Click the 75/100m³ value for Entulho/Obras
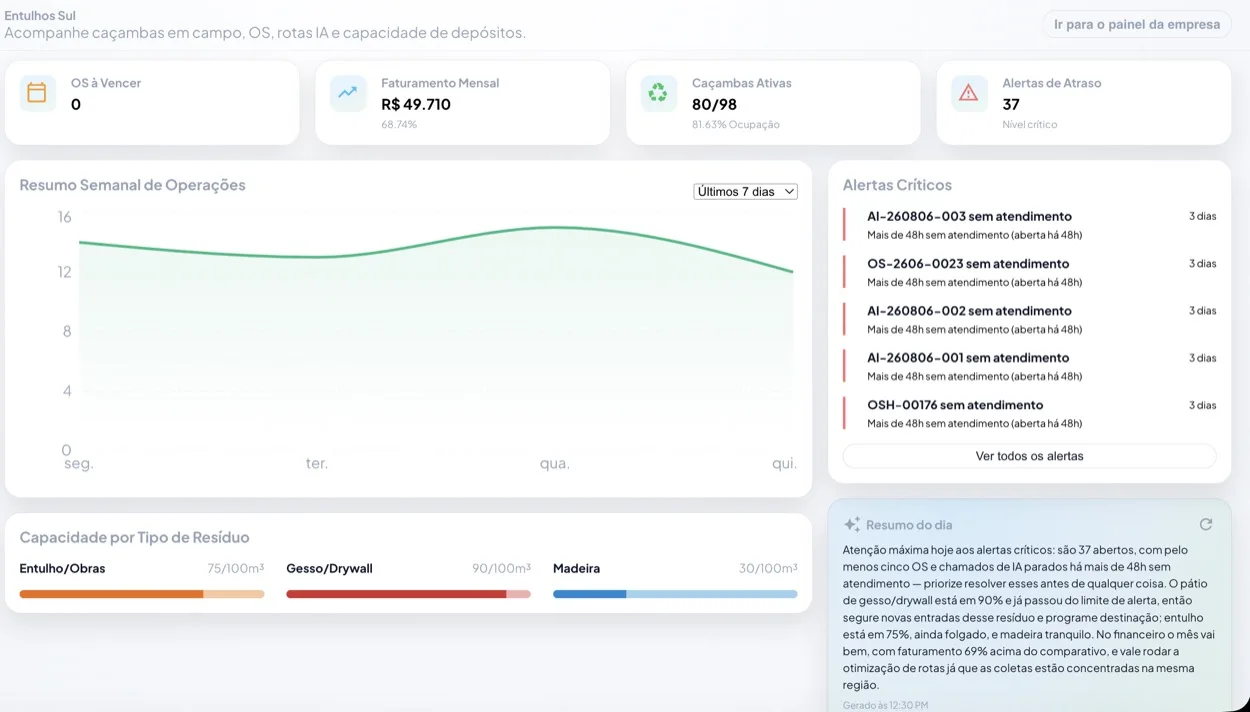 [x=236, y=568]
